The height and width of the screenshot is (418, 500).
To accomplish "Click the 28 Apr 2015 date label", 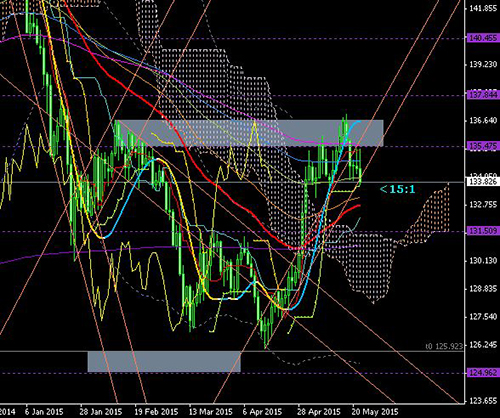I will tap(319, 411).
